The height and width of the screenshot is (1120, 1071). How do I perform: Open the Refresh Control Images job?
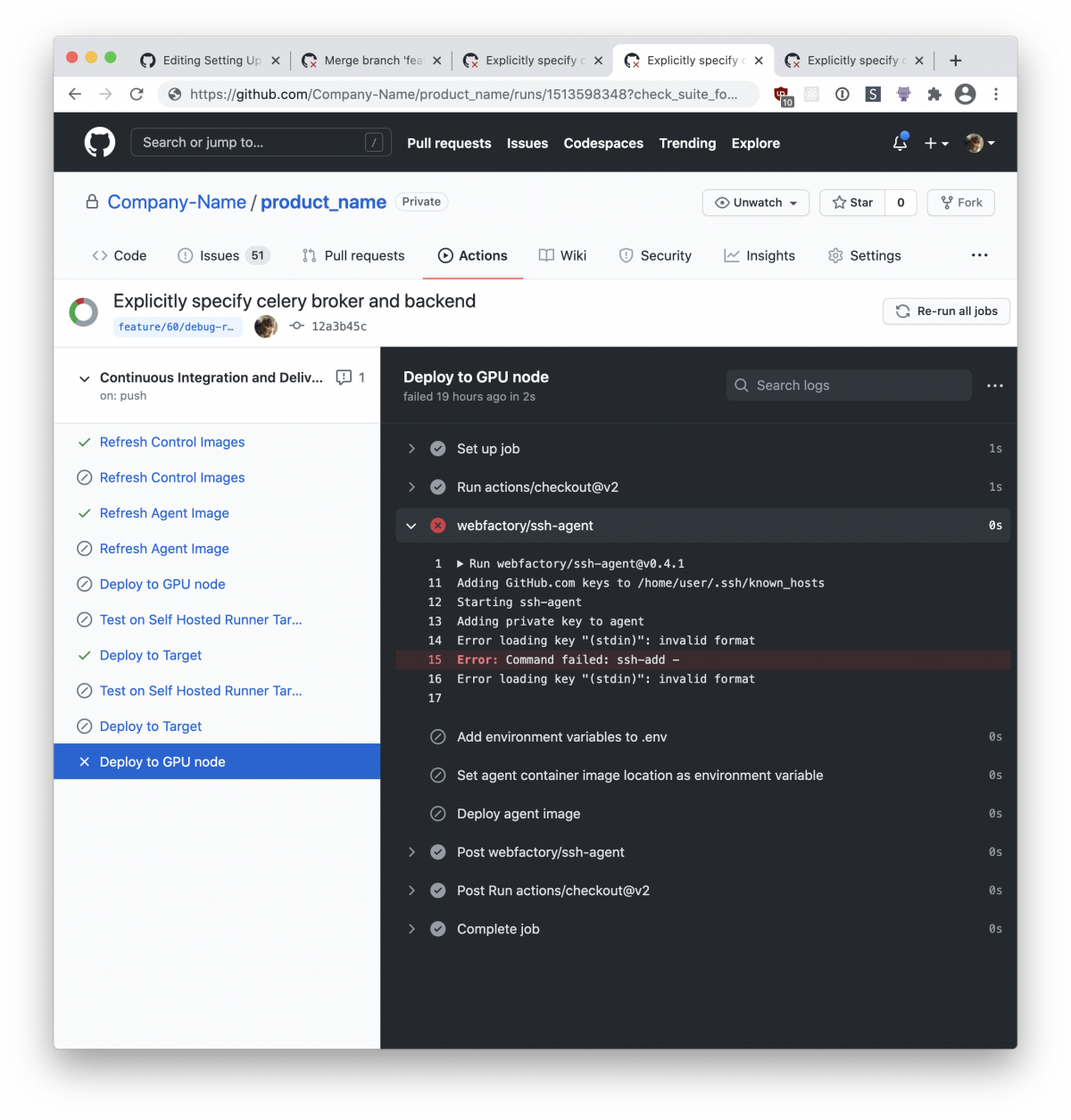point(172,442)
